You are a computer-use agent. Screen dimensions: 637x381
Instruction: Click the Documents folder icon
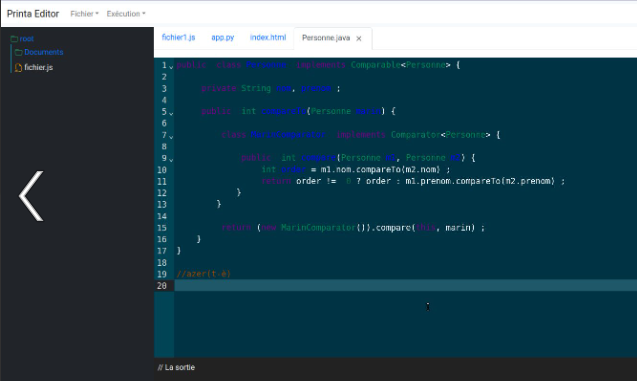point(19,52)
